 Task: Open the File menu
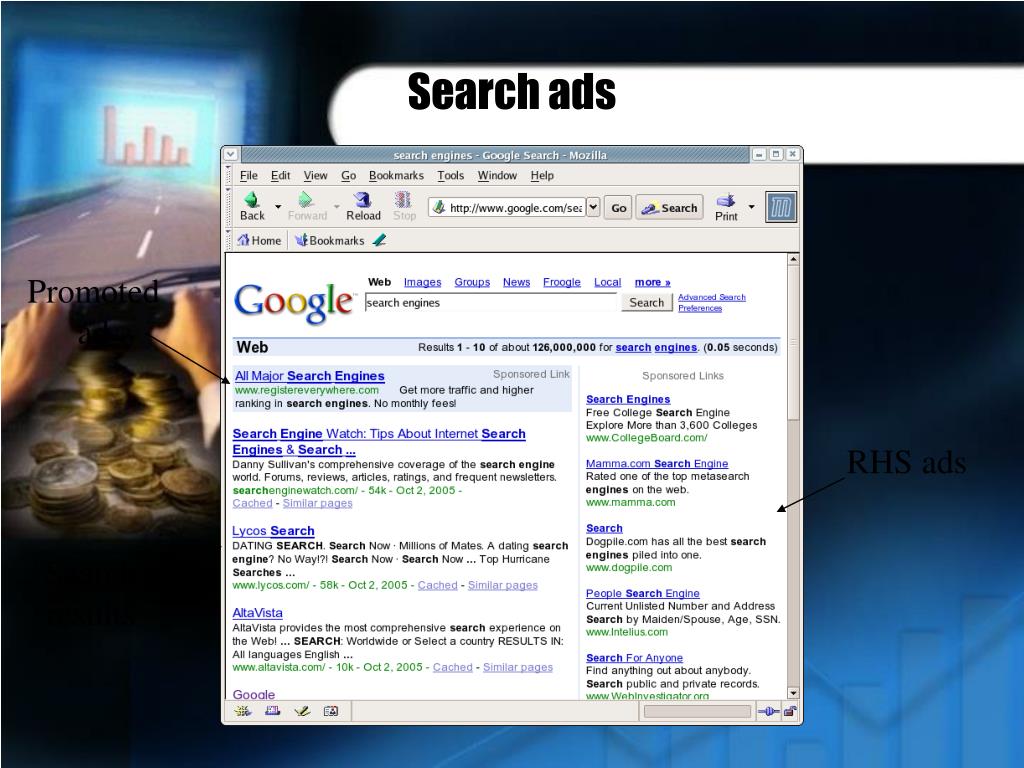tap(248, 175)
